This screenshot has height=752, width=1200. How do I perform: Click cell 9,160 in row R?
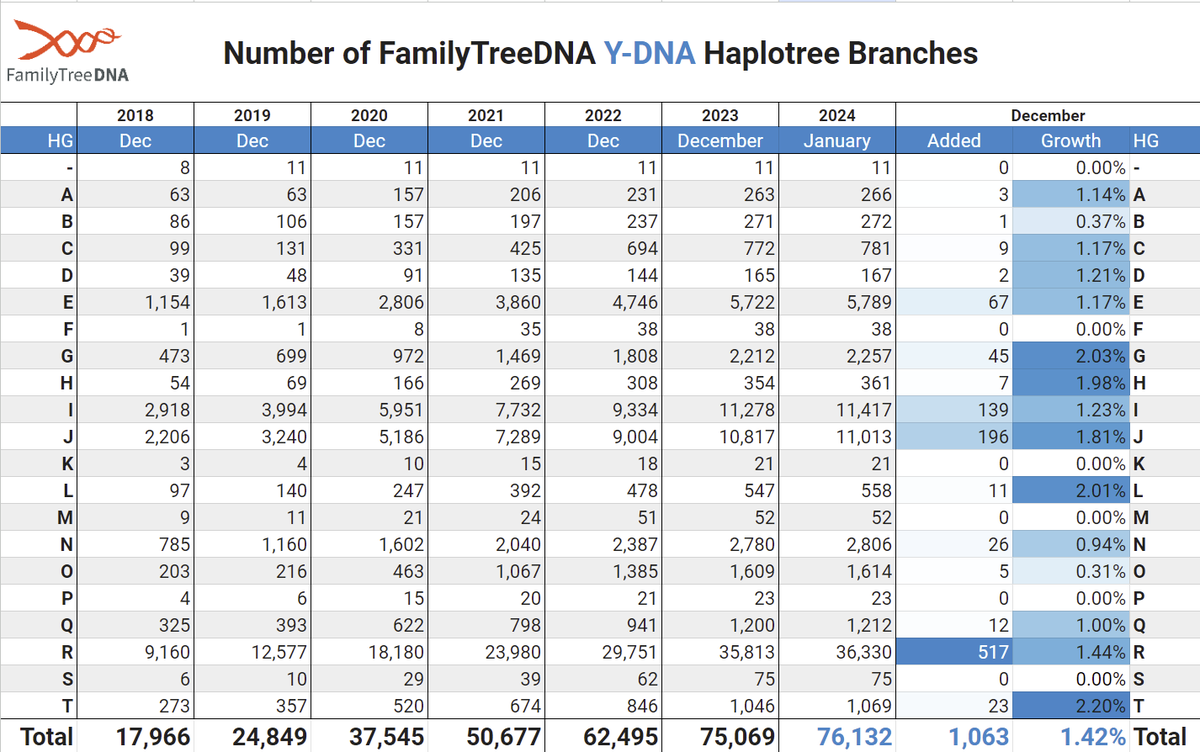[x=135, y=652]
